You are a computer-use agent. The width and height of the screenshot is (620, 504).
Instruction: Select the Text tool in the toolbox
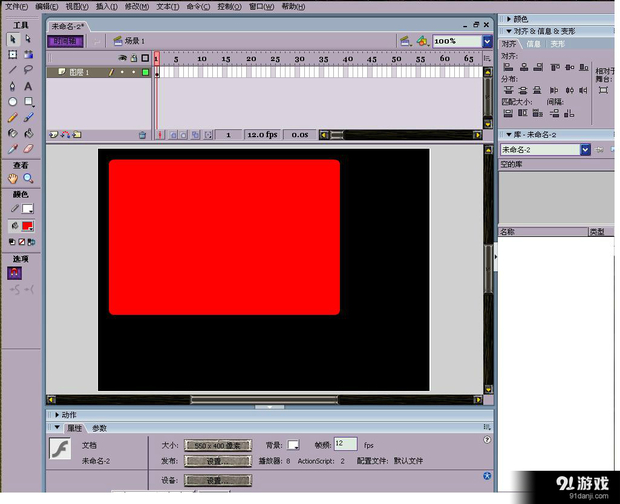28,86
